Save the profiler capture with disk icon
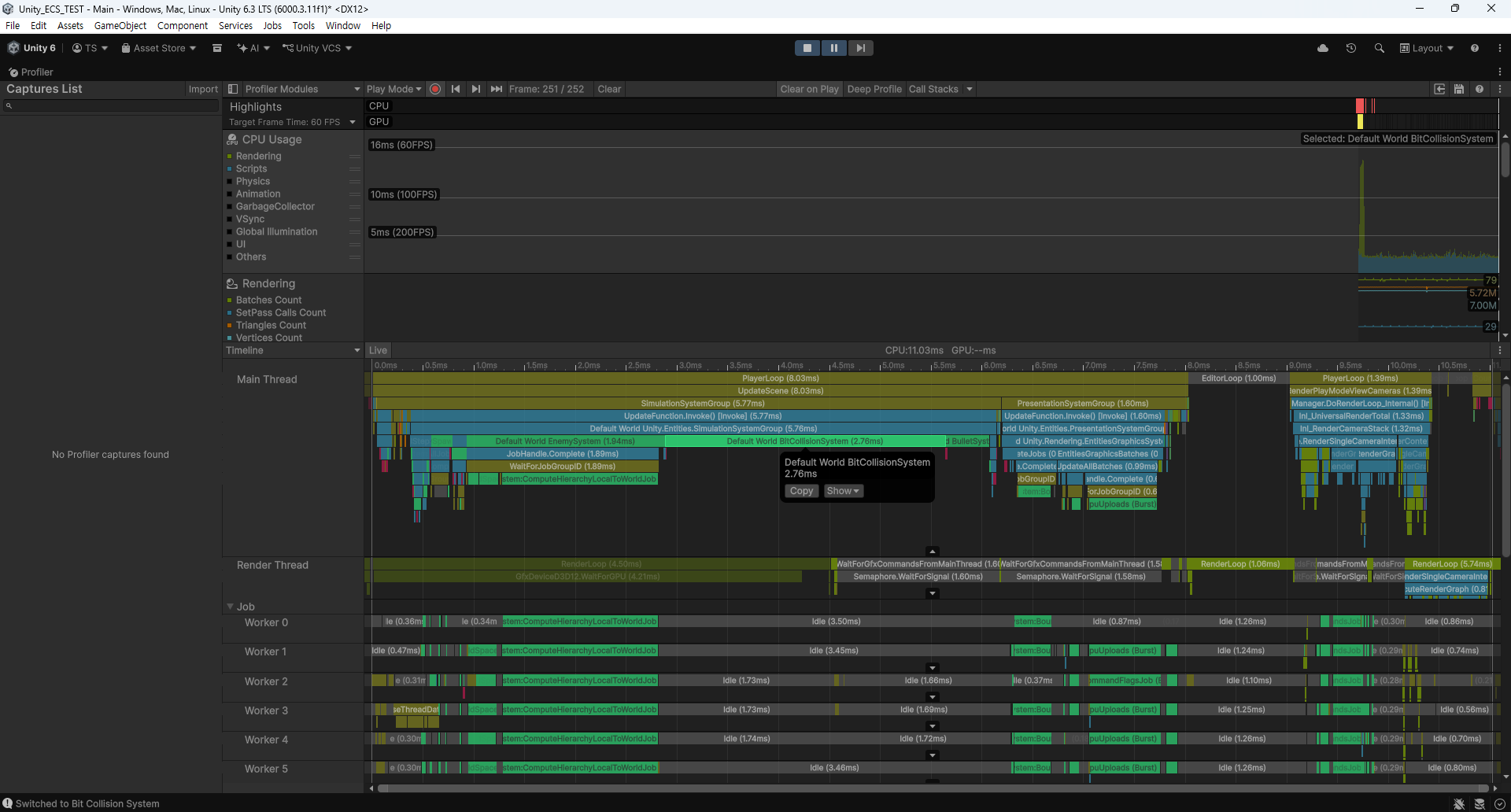 (1459, 89)
